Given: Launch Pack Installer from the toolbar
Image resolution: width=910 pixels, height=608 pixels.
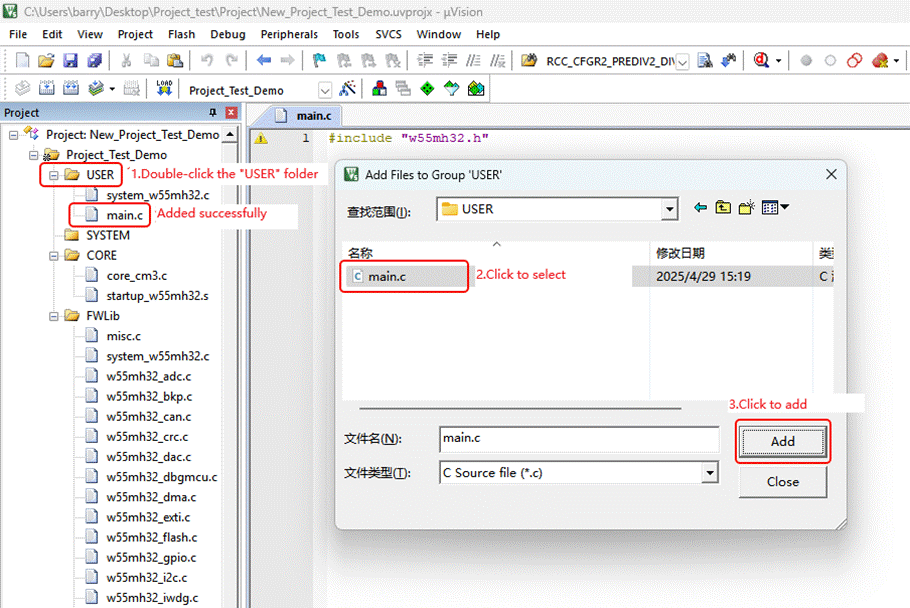Looking at the screenshot, I should [476, 89].
